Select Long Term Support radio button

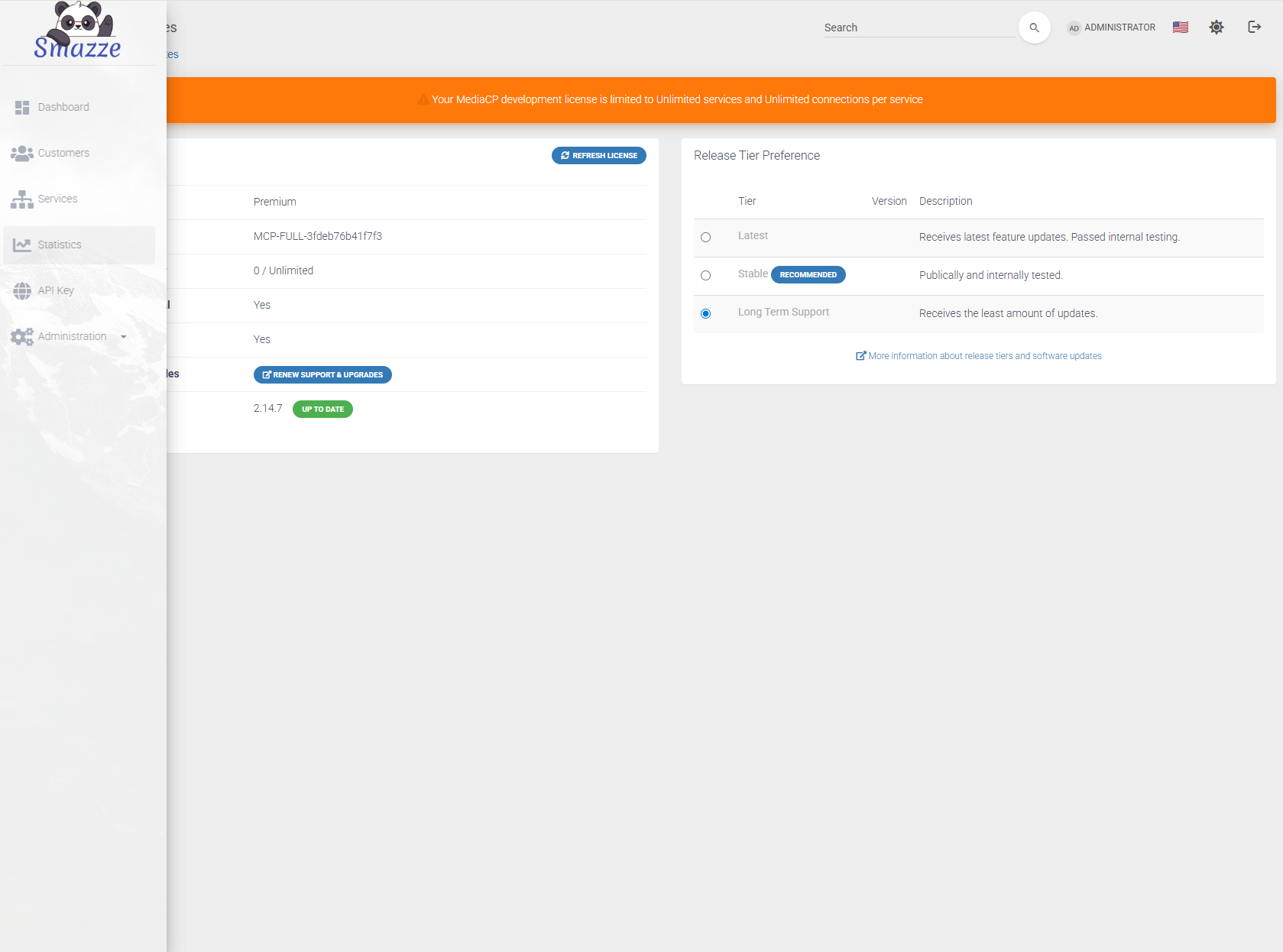point(705,314)
